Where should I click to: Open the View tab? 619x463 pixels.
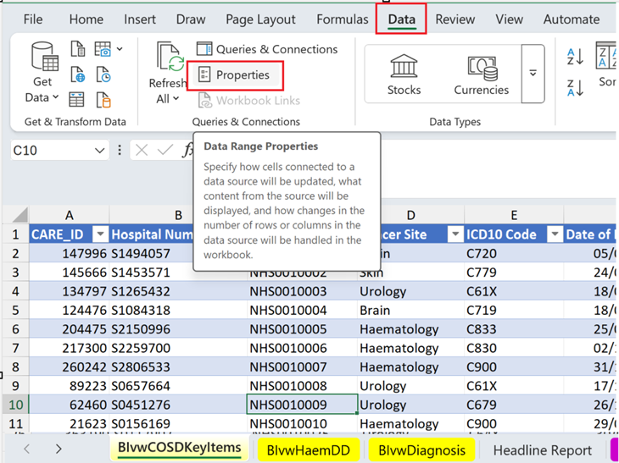[x=509, y=19]
